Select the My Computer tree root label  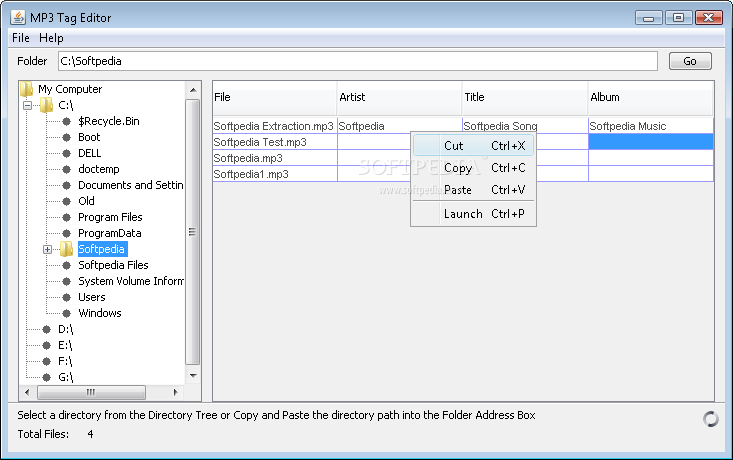(x=70, y=89)
